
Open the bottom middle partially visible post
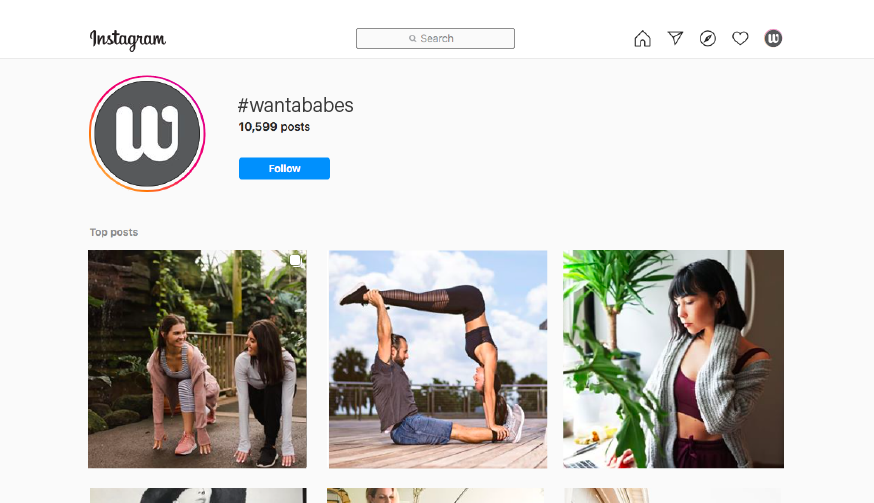click(x=435, y=496)
